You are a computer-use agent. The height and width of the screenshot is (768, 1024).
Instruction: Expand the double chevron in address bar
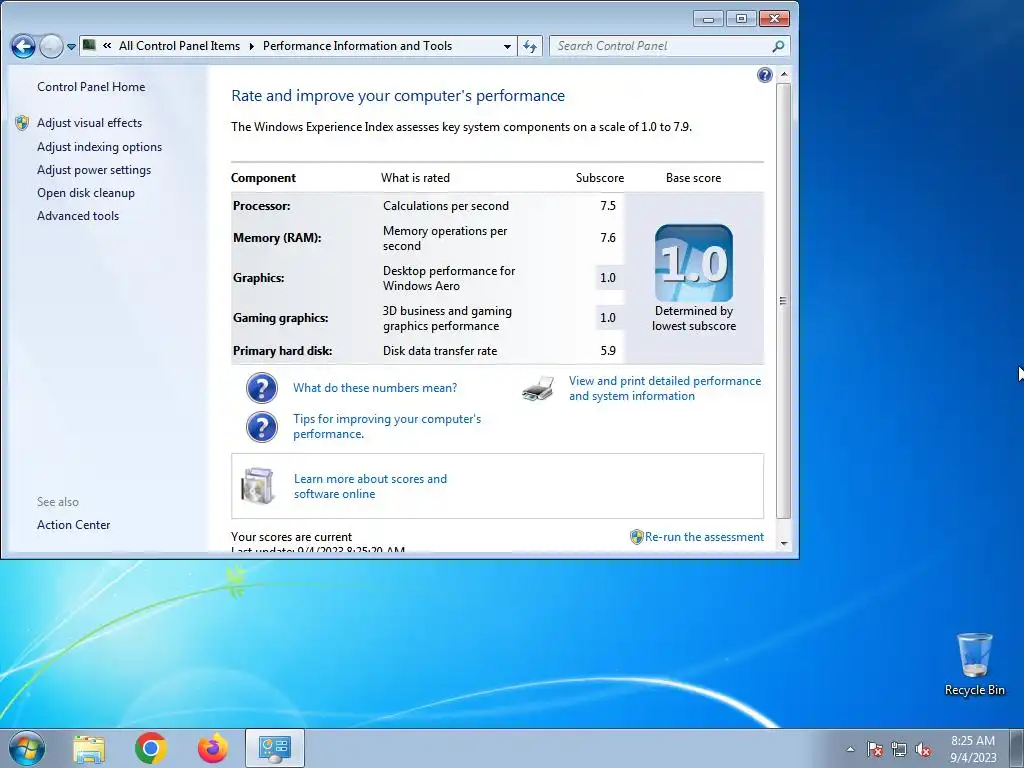click(x=107, y=46)
